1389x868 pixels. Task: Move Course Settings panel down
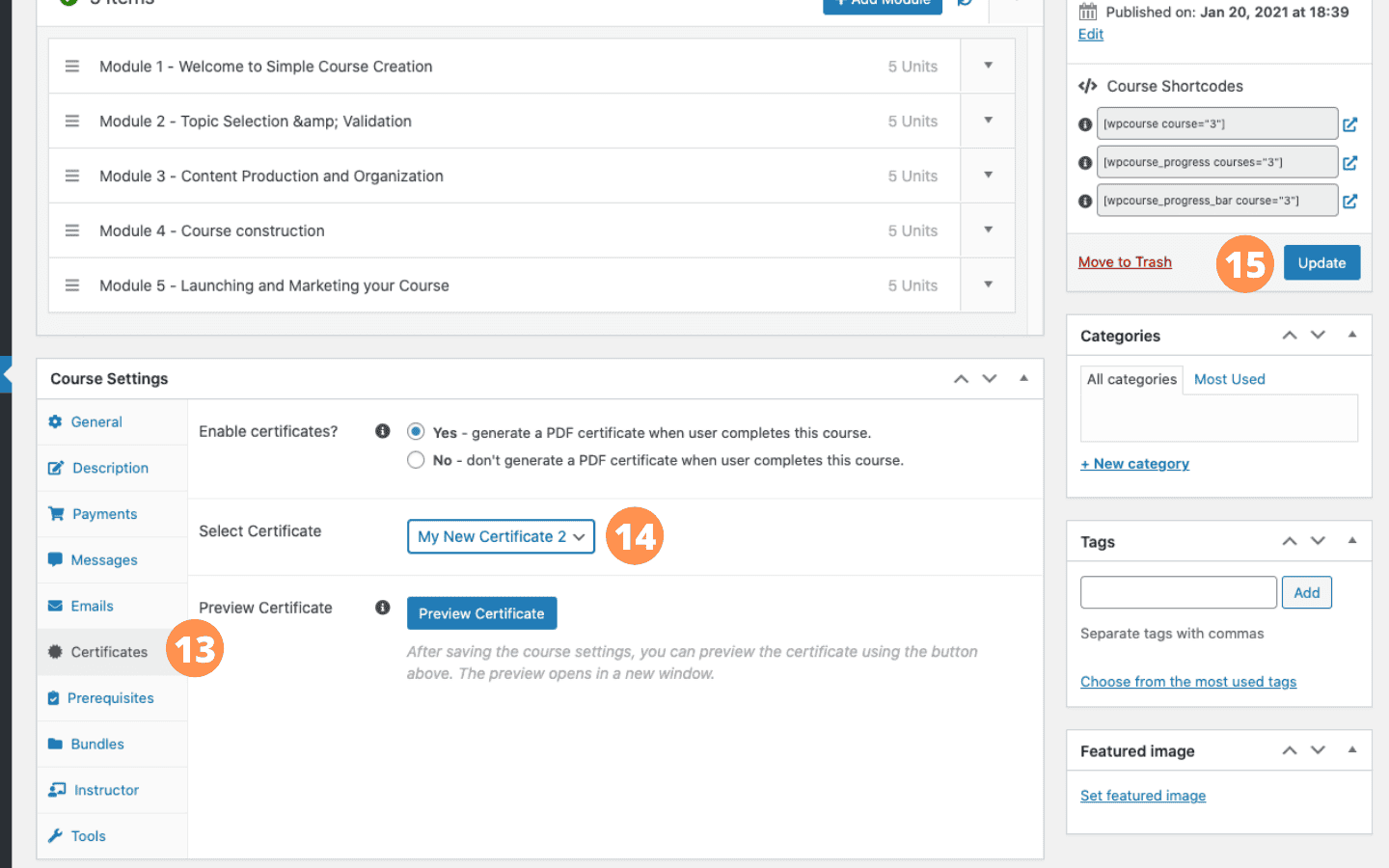tap(990, 379)
